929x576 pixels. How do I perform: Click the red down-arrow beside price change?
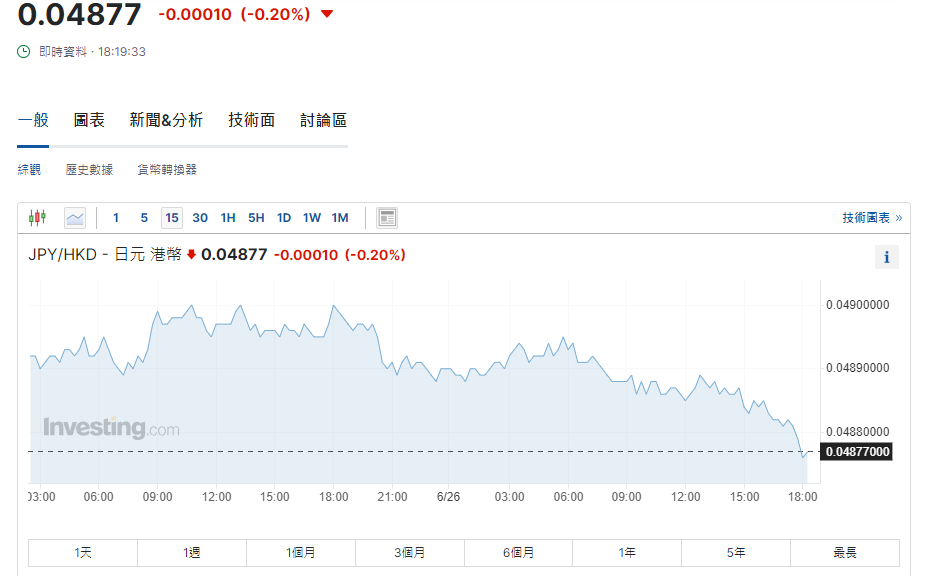327,14
